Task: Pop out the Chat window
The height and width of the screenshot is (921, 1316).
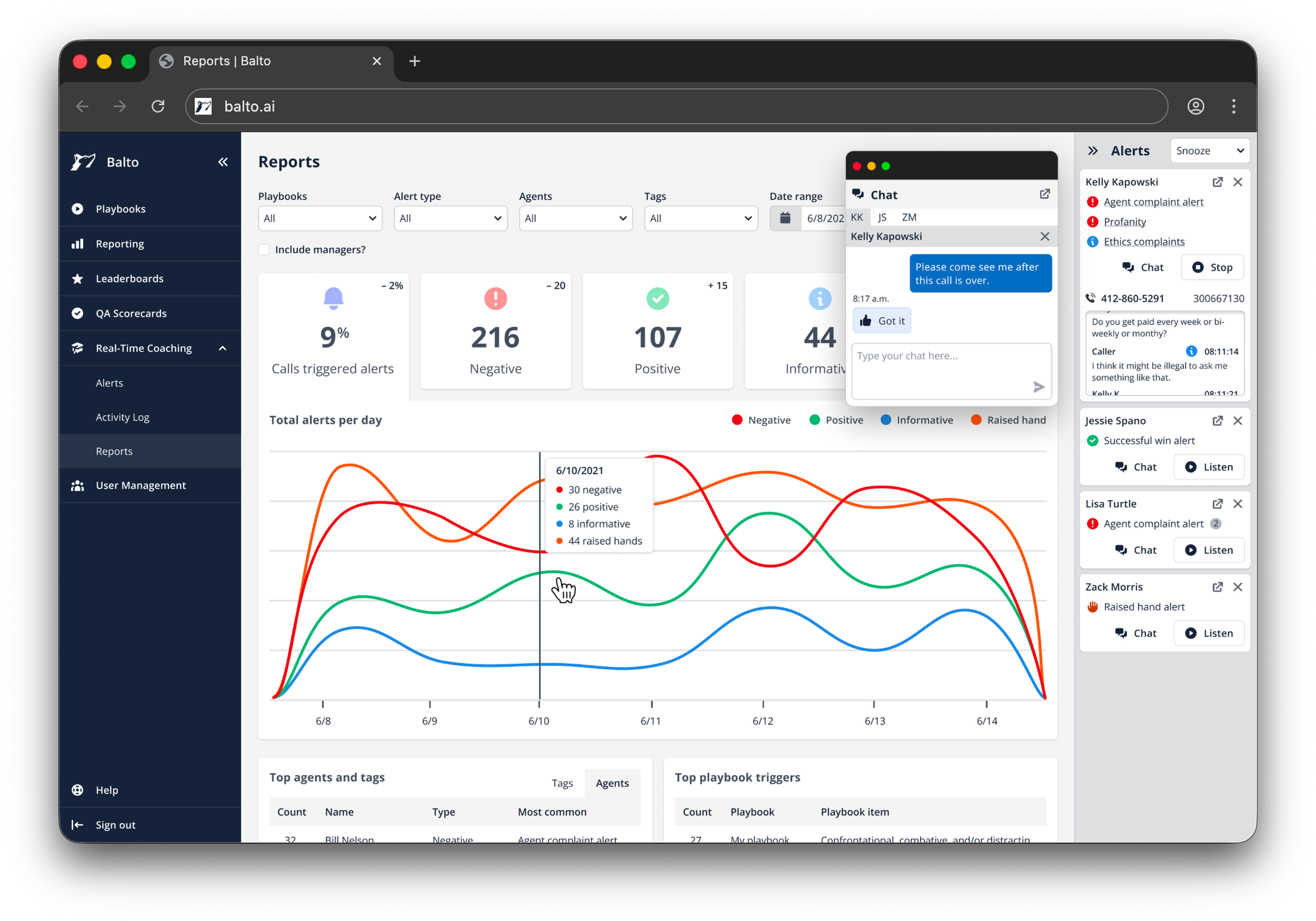Action: pos(1044,194)
